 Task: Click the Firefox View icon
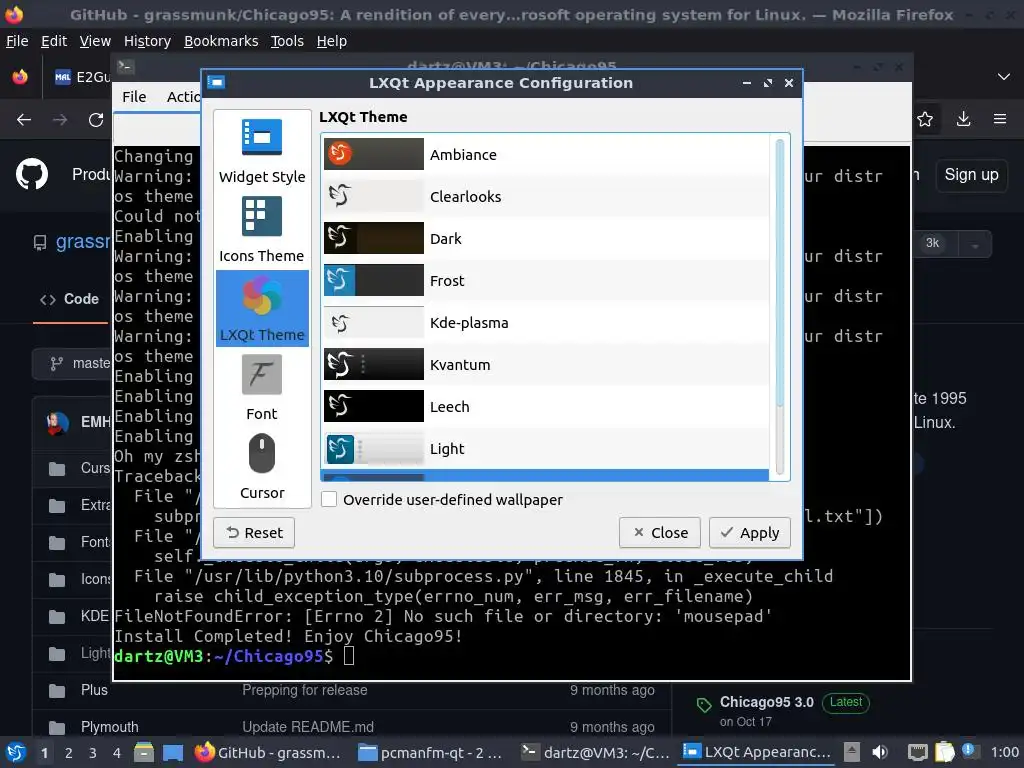[x=20, y=76]
